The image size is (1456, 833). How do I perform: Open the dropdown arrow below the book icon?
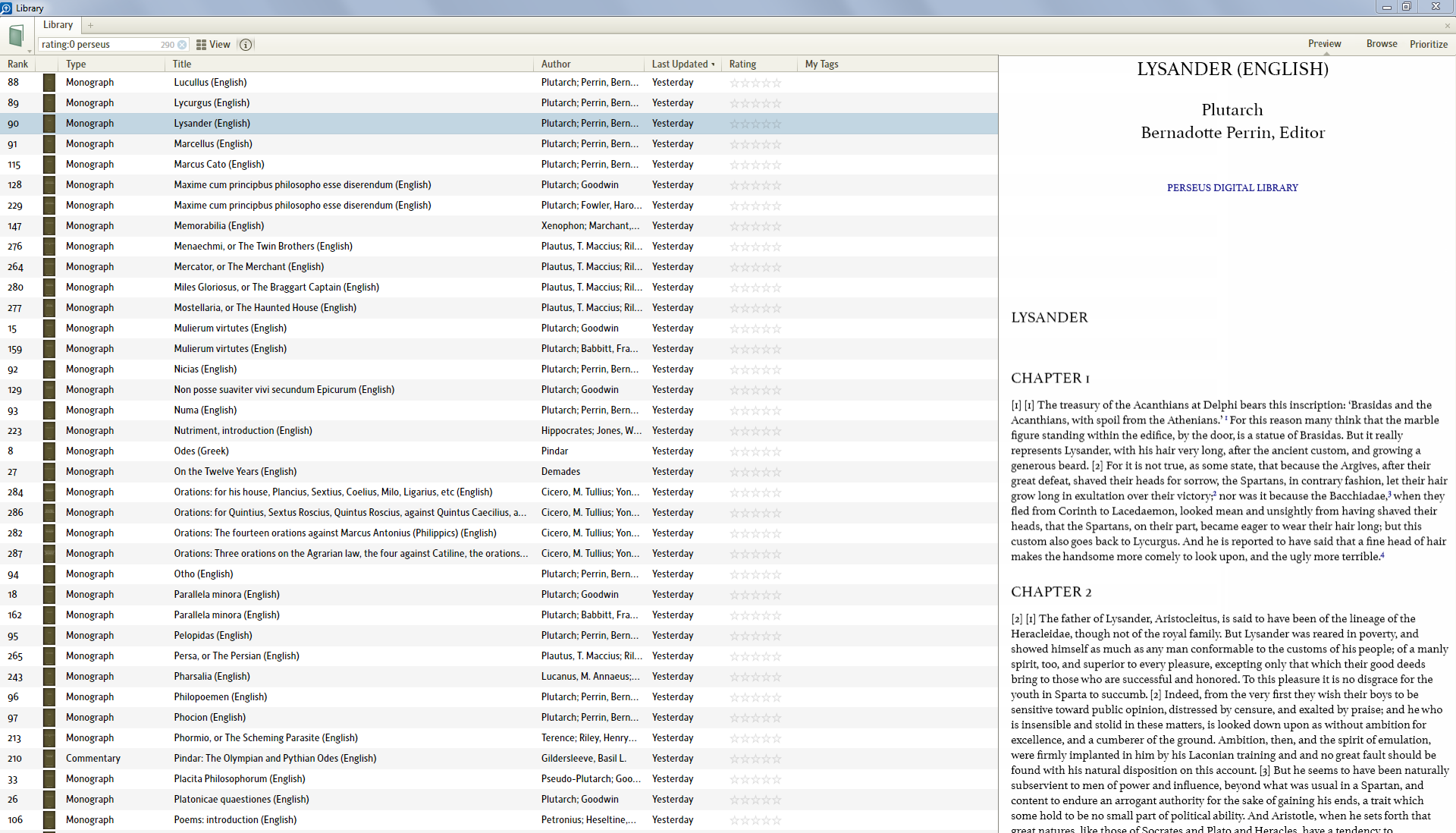(x=30, y=52)
